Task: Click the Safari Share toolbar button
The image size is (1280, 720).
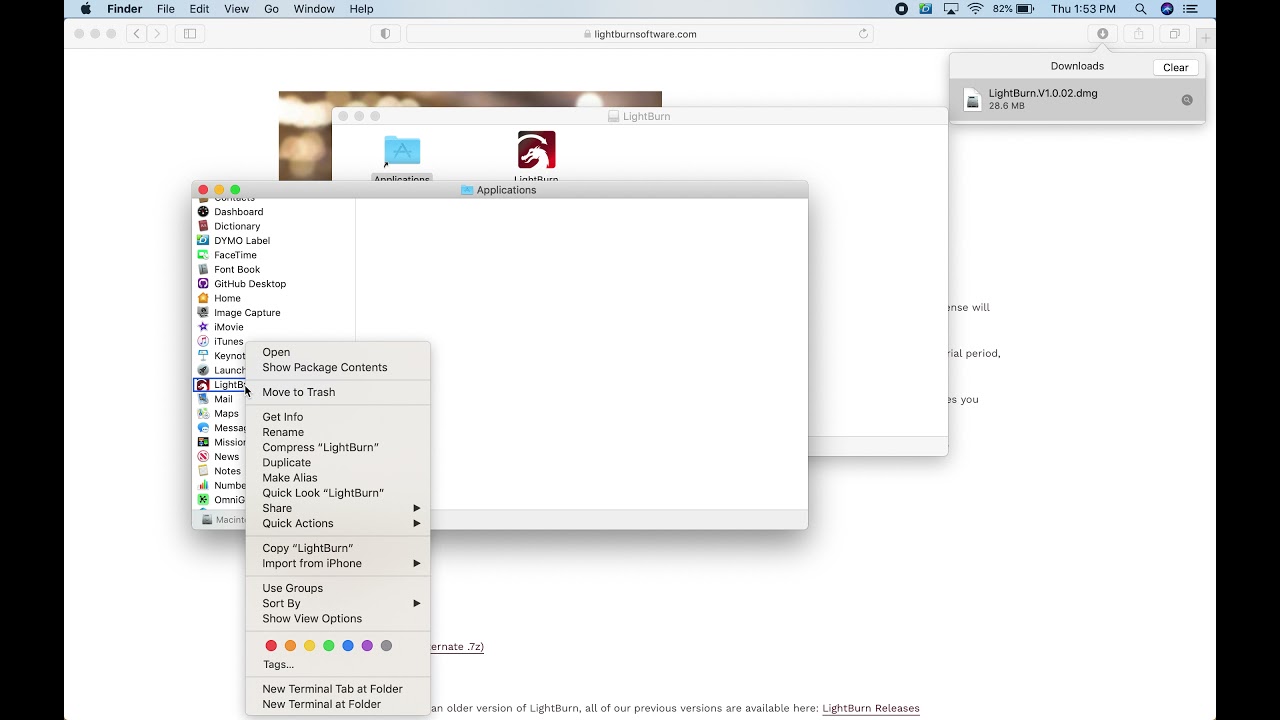Action: click(1138, 34)
